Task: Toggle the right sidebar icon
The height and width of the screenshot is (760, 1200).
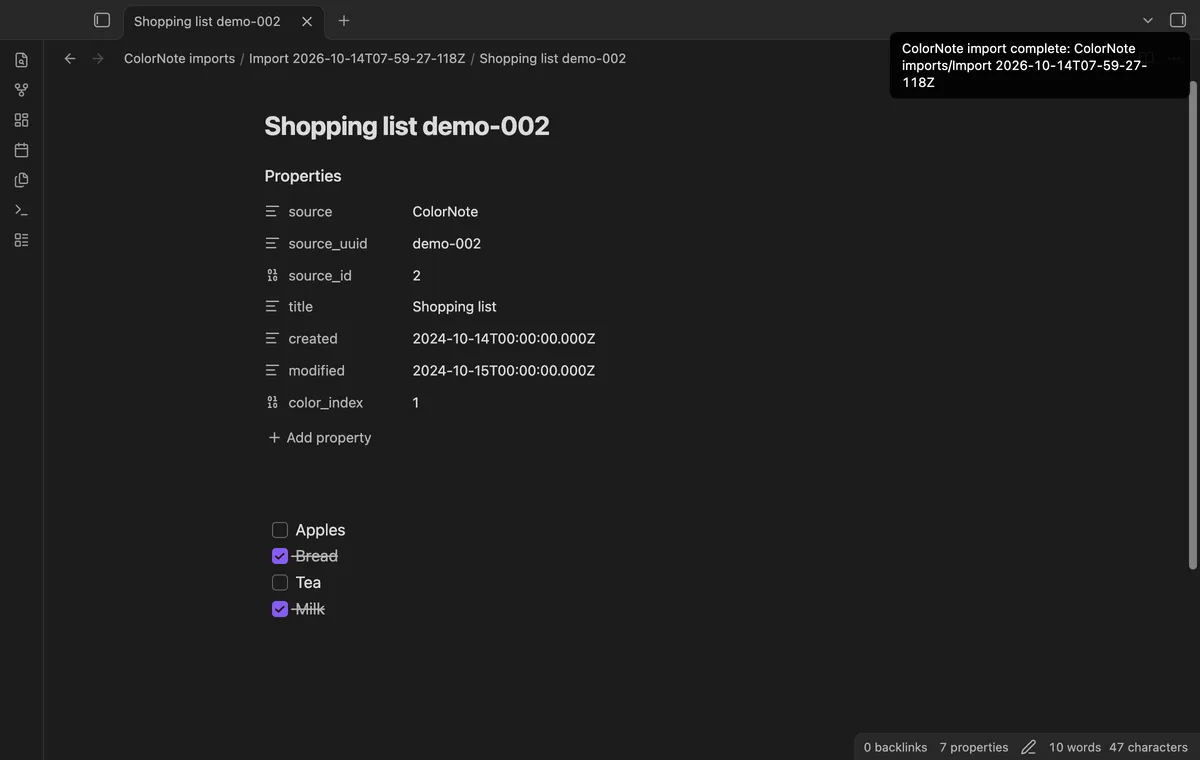Action: (1178, 20)
